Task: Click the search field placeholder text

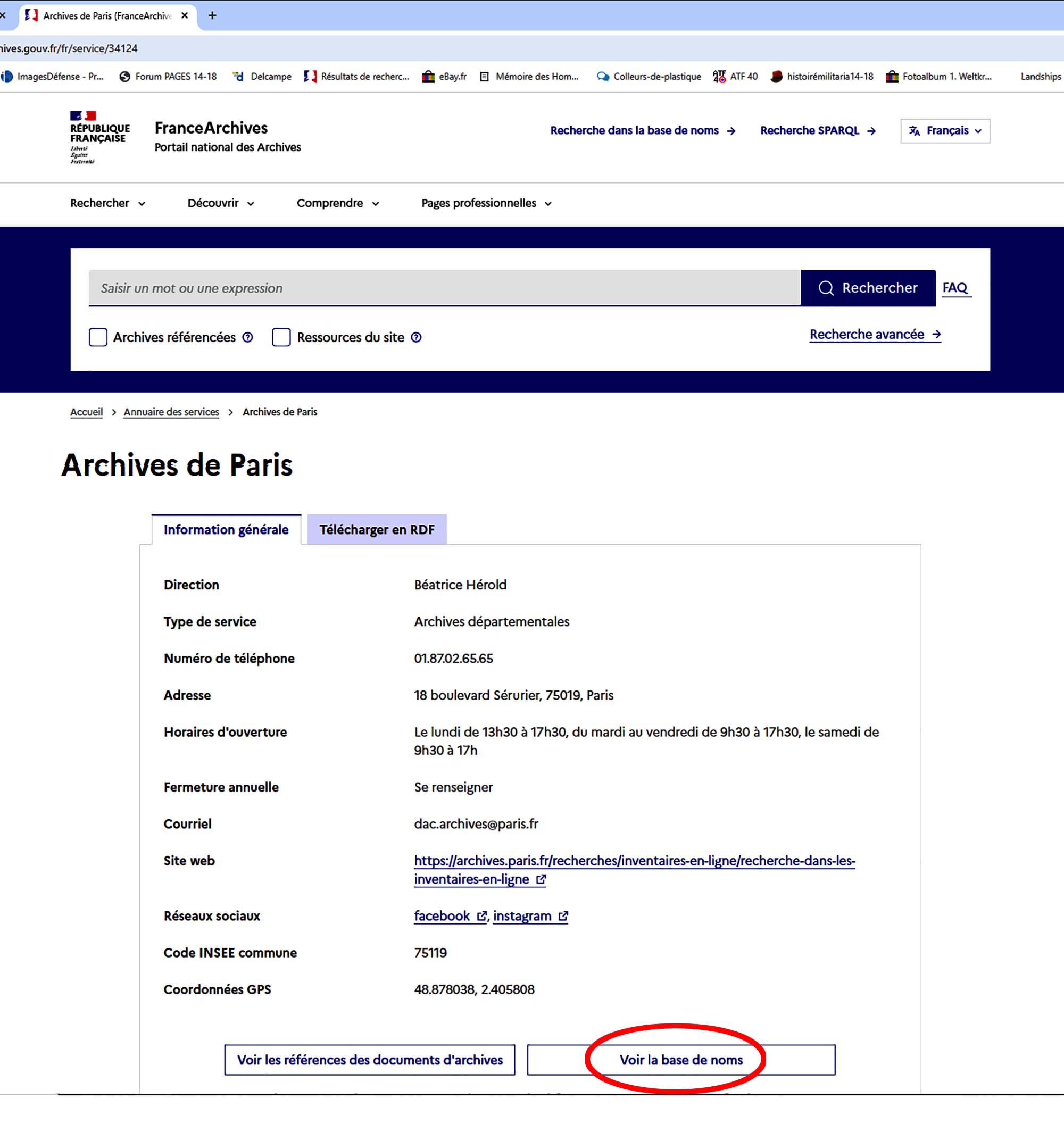Action: (192, 288)
